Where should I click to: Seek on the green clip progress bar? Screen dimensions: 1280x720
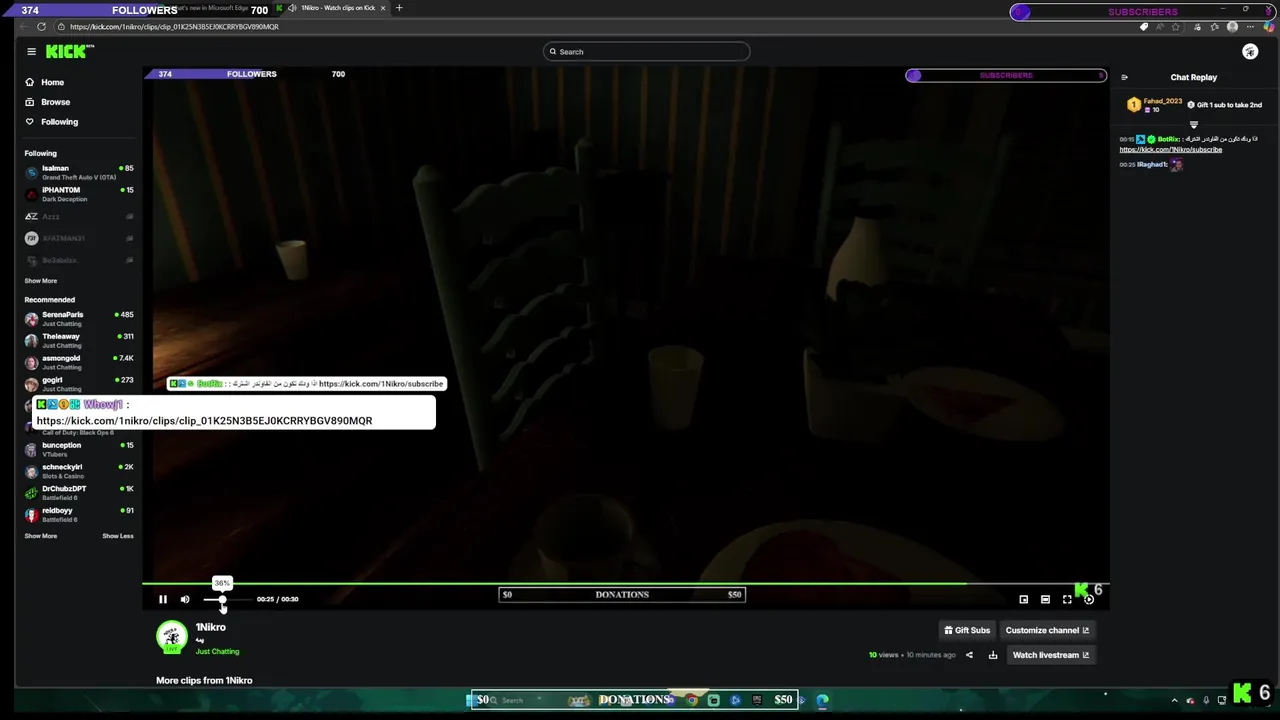click(x=625, y=583)
